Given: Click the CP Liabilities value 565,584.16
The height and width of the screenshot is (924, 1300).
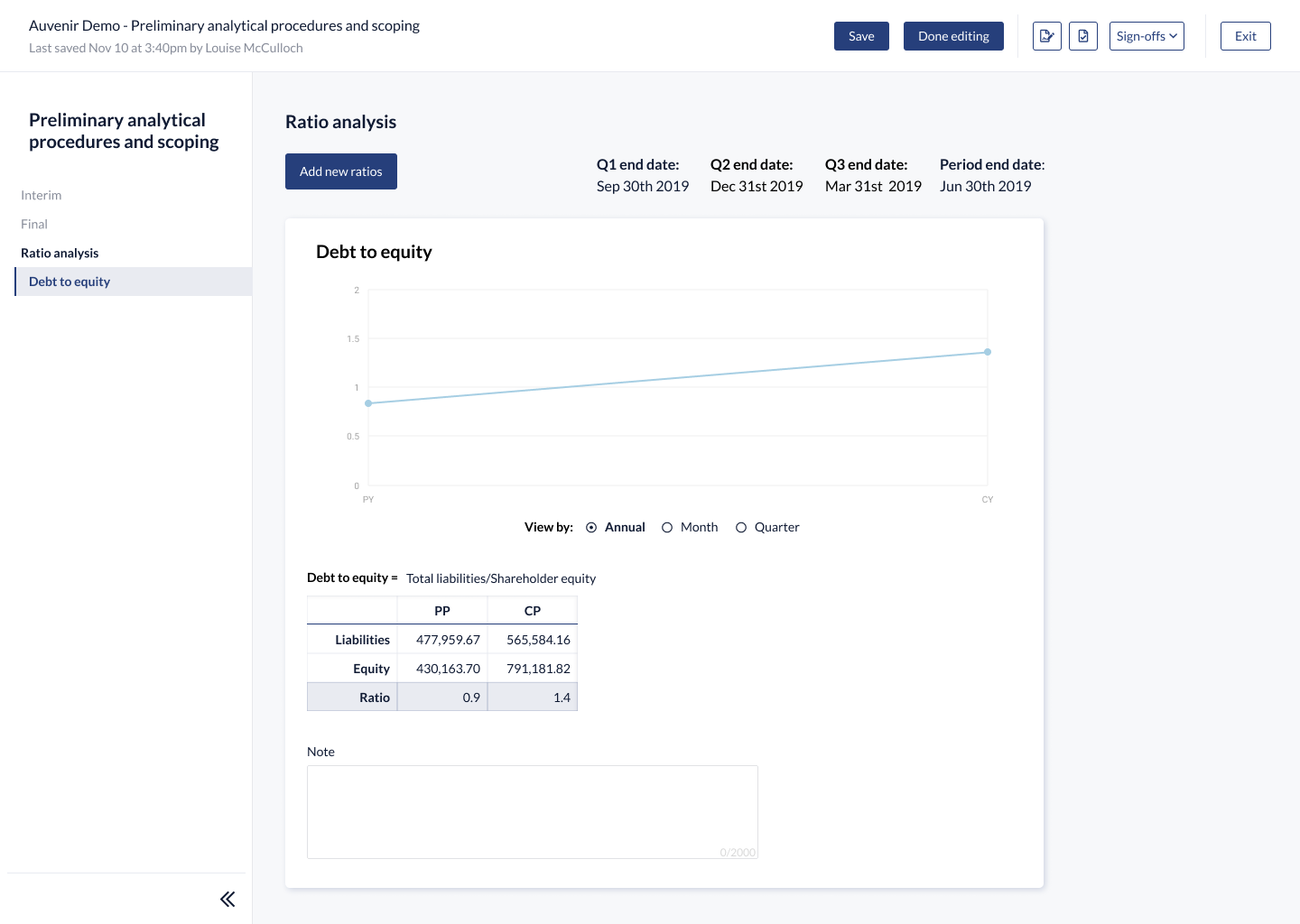Looking at the screenshot, I should tap(538, 640).
